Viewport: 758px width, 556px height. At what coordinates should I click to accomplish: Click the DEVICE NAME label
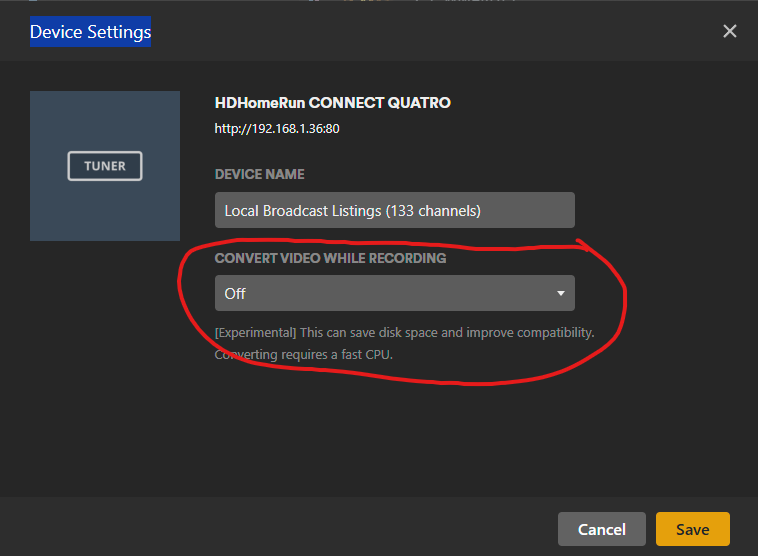[260, 174]
